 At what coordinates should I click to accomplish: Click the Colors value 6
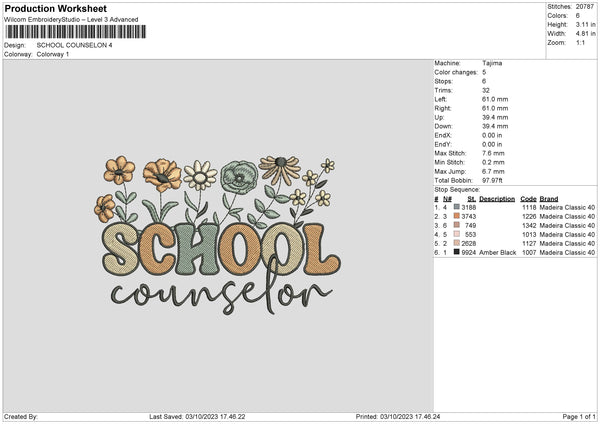tap(578, 16)
